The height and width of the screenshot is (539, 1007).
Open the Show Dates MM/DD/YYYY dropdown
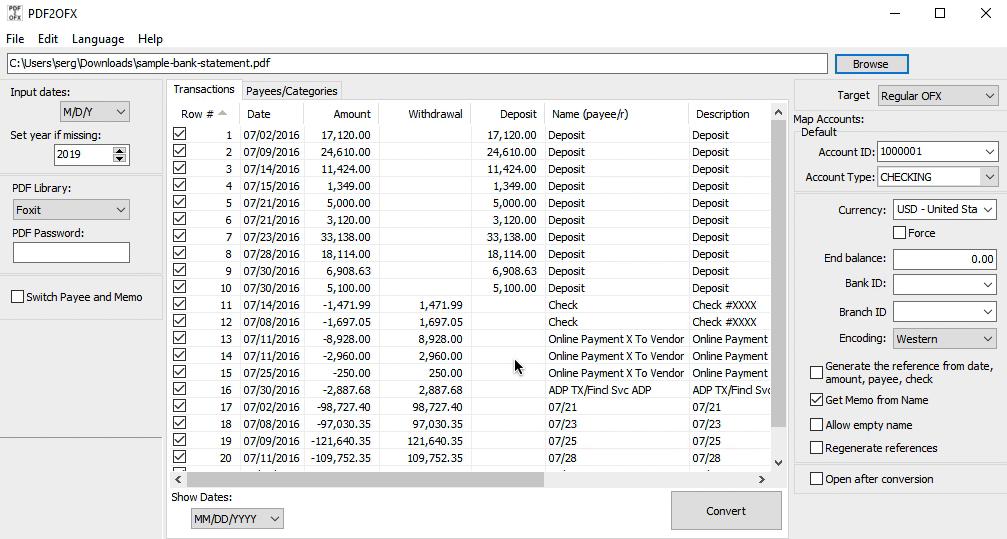(237, 518)
